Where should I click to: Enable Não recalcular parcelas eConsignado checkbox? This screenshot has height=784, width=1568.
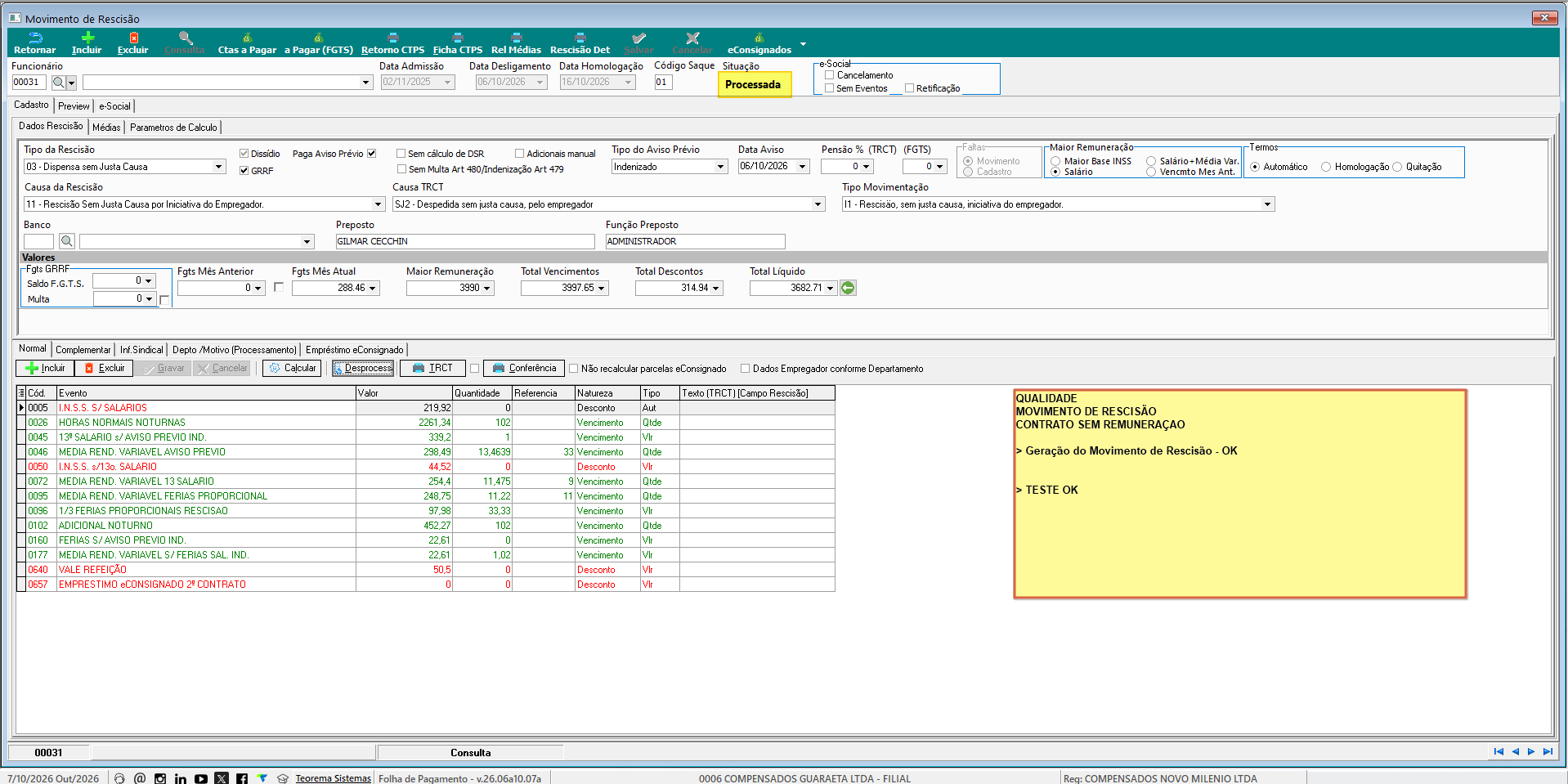[x=573, y=369]
